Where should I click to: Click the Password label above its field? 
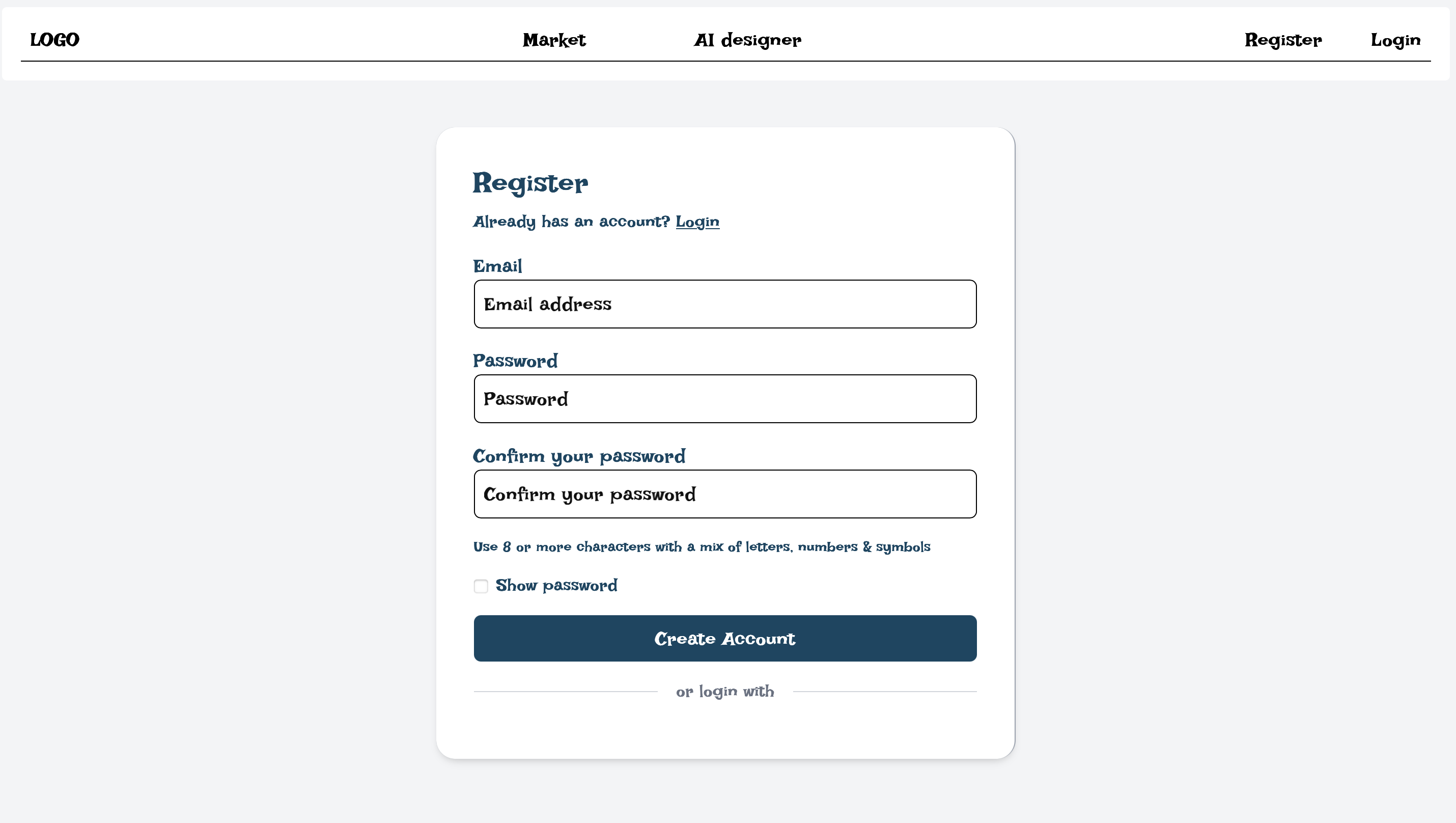(515, 361)
